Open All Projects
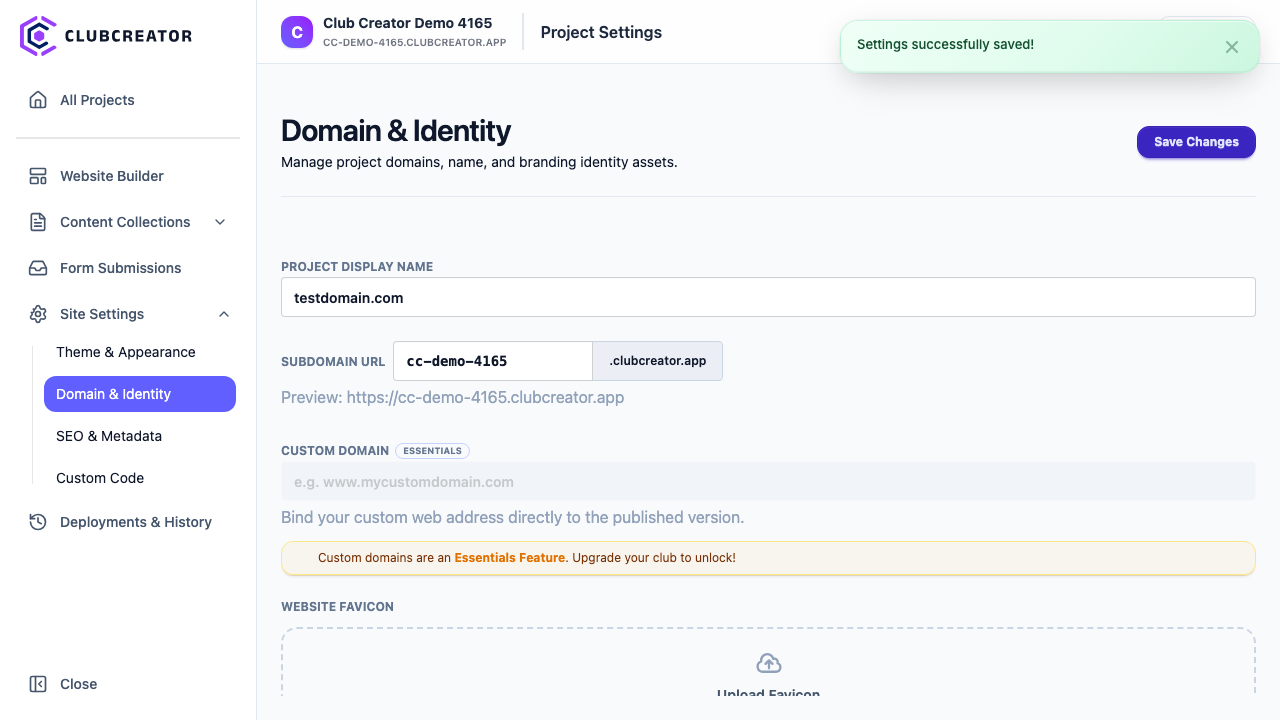This screenshot has height=720, width=1280. [x=128, y=100]
